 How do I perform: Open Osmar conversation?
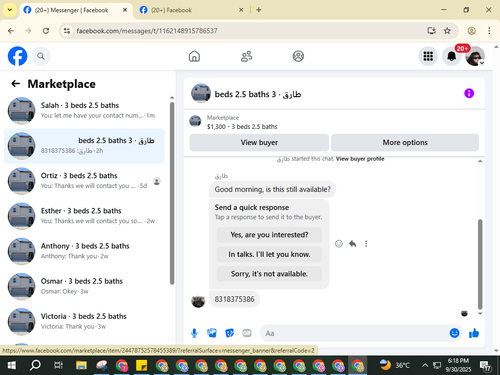coord(84,286)
